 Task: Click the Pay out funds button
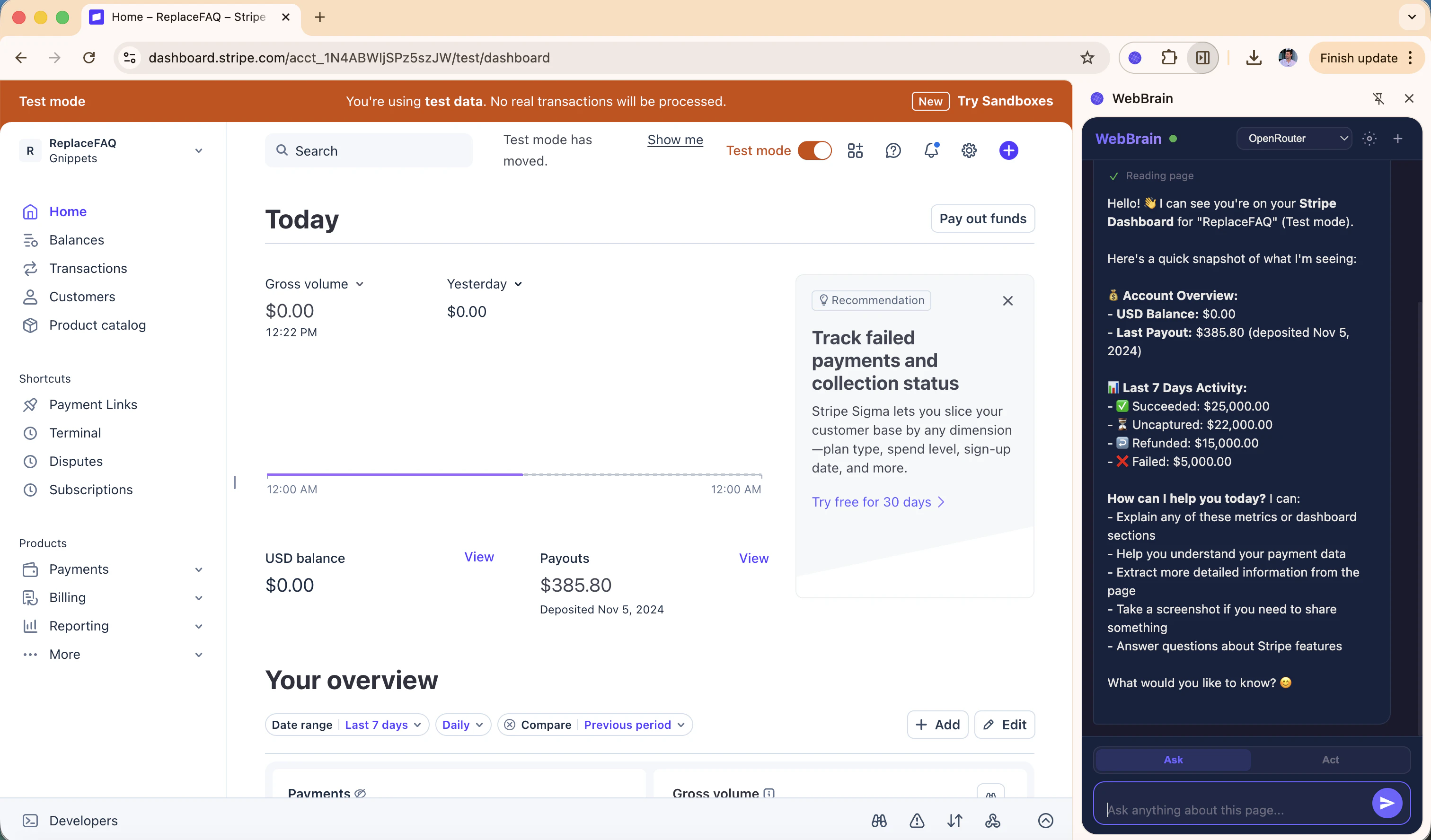982,219
